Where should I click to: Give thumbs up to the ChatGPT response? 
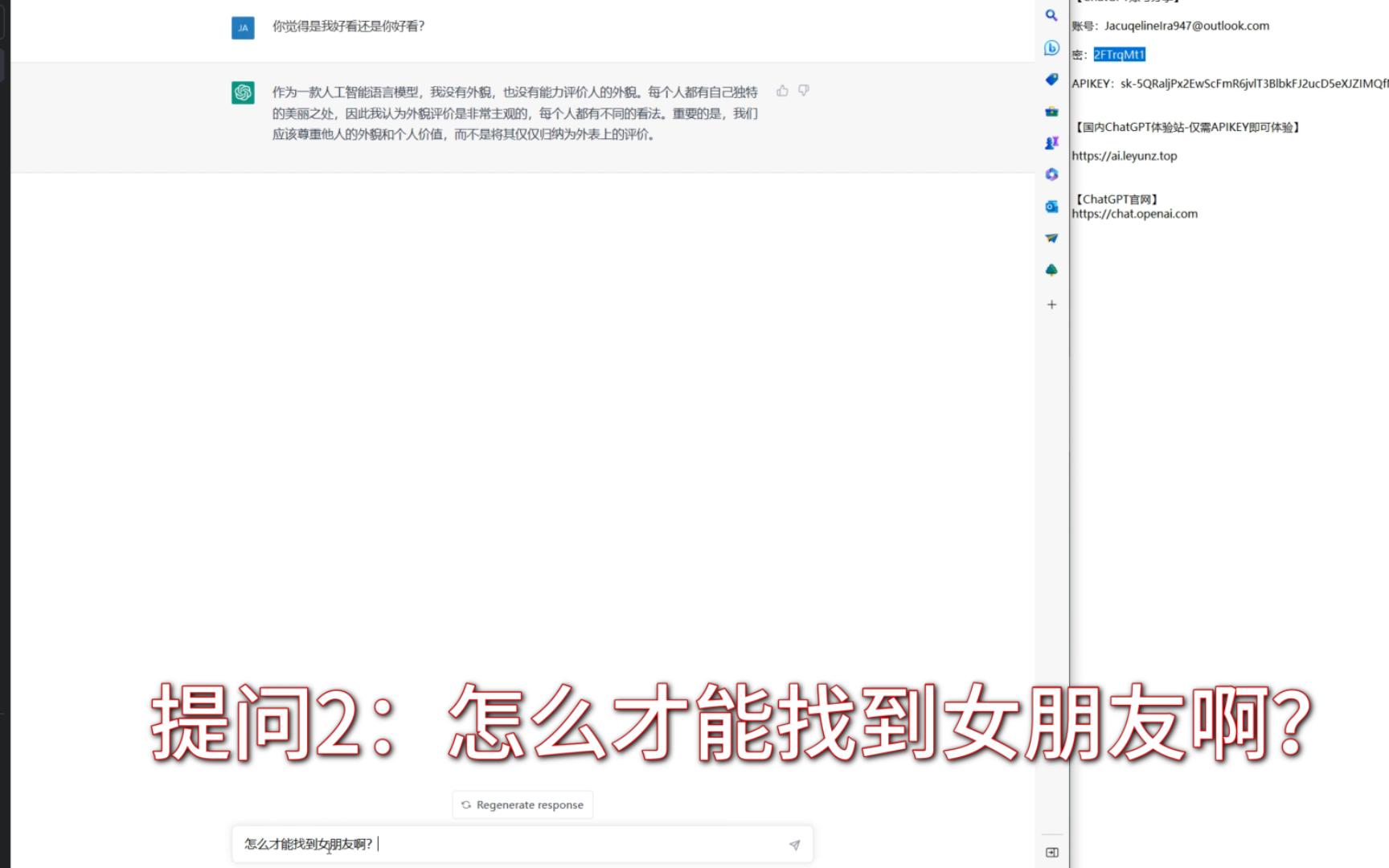click(782, 91)
